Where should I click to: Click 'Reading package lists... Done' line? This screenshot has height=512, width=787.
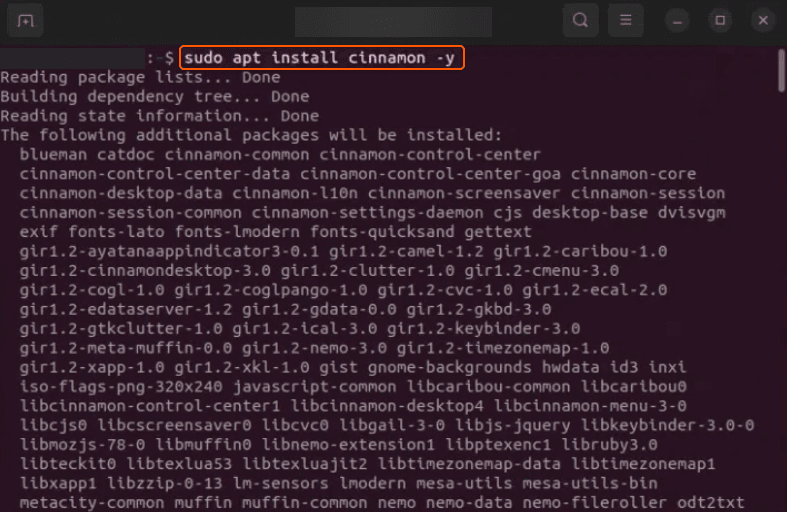click(x=140, y=77)
